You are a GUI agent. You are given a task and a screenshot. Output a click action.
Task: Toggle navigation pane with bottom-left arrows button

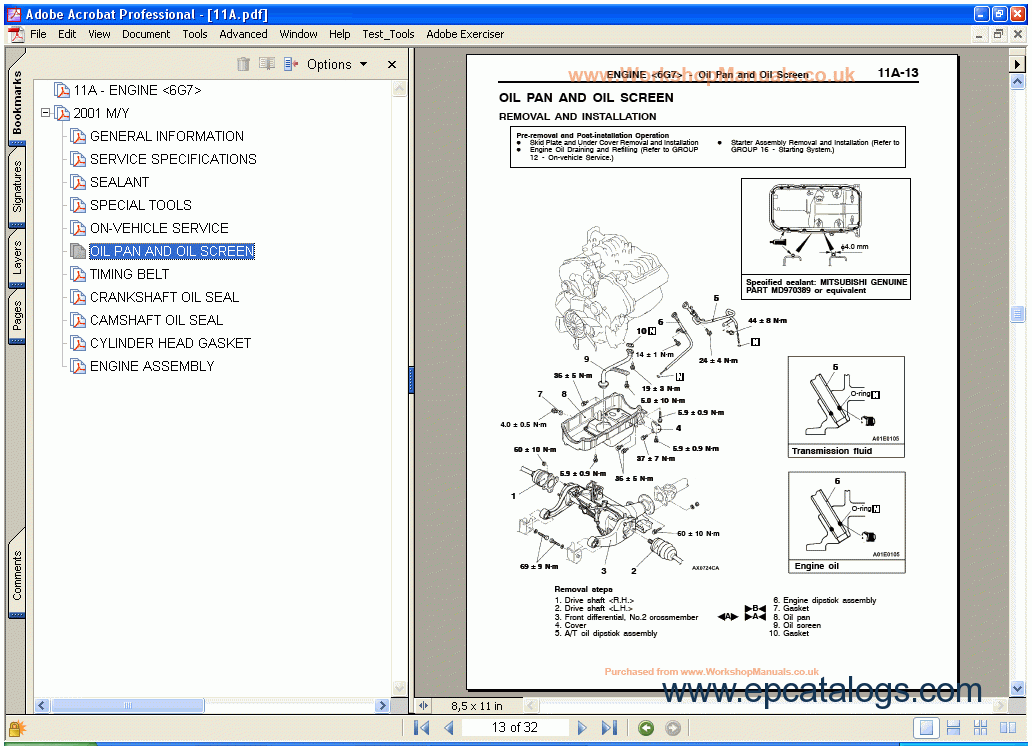click(x=423, y=706)
